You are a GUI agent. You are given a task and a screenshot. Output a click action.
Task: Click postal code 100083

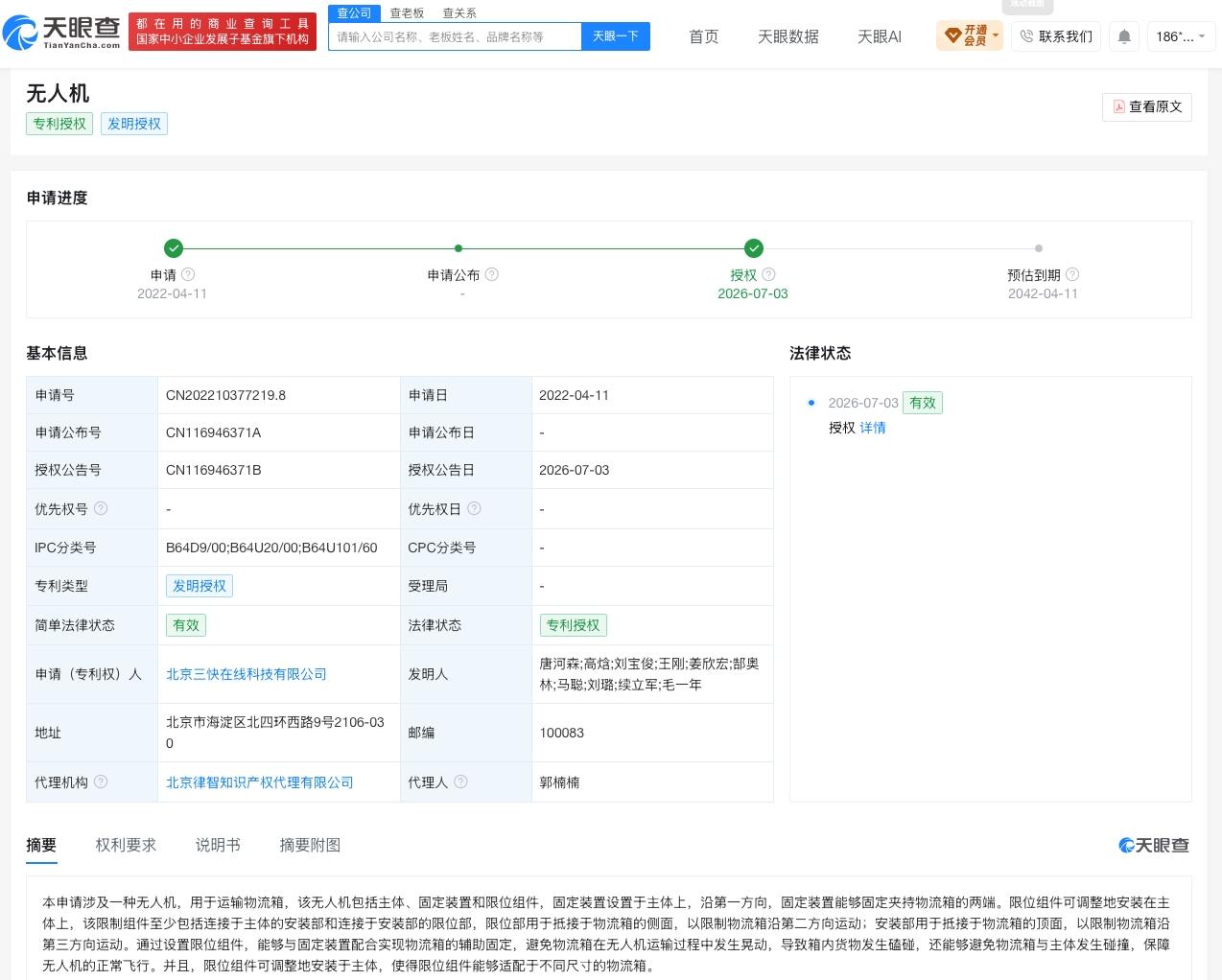pos(562,733)
